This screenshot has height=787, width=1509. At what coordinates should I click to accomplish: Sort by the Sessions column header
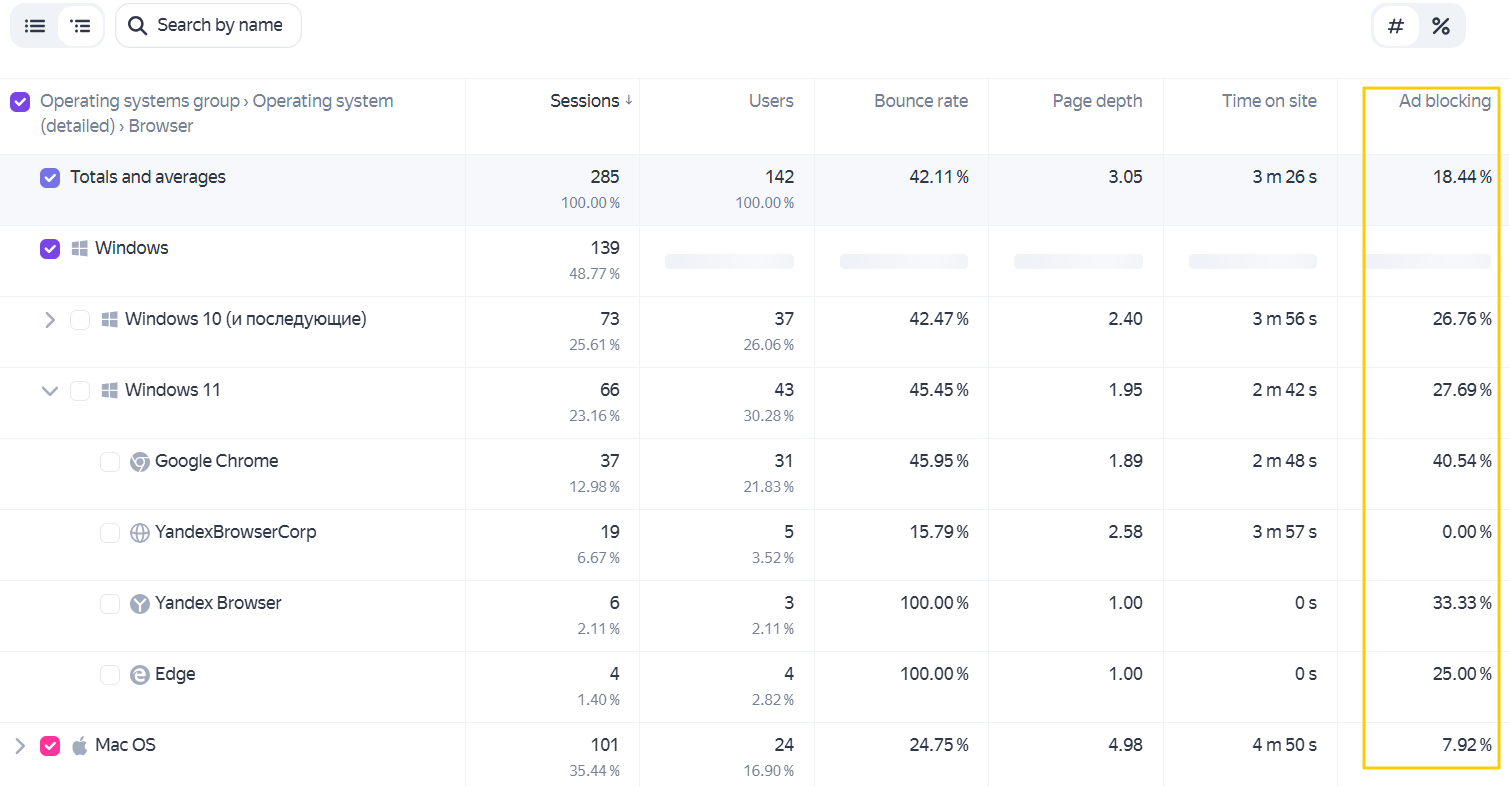585,101
